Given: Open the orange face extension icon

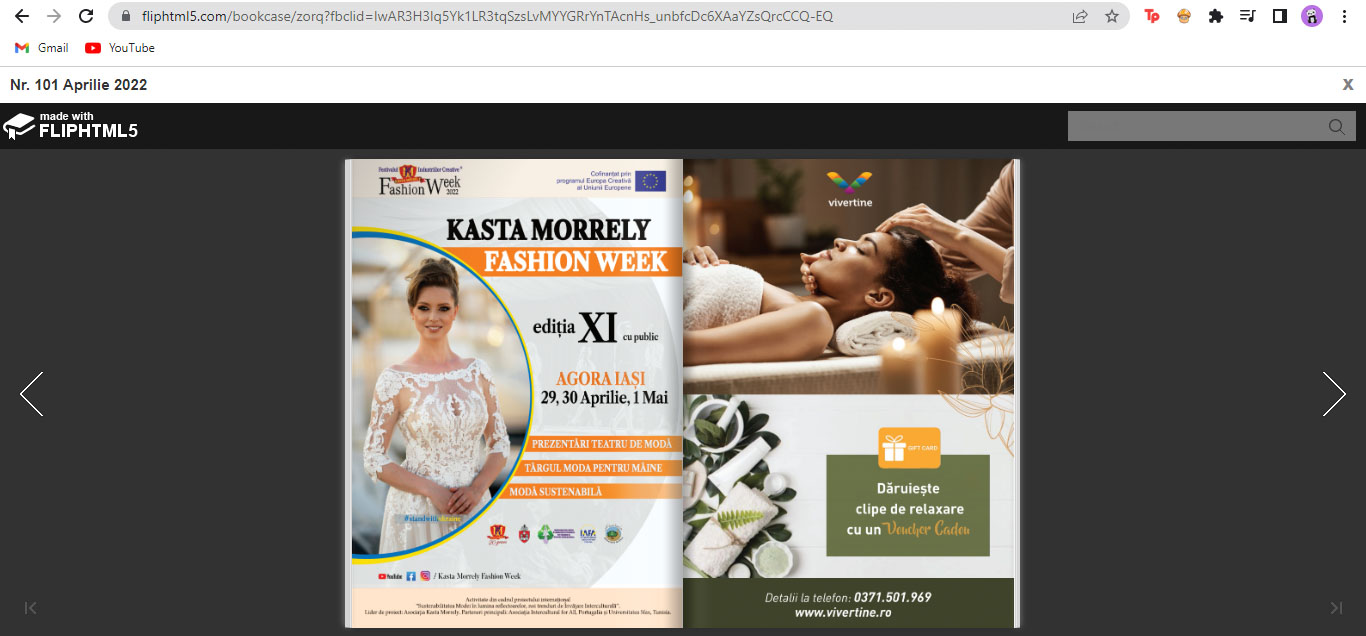Looking at the screenshot, I should (1184, 16).
